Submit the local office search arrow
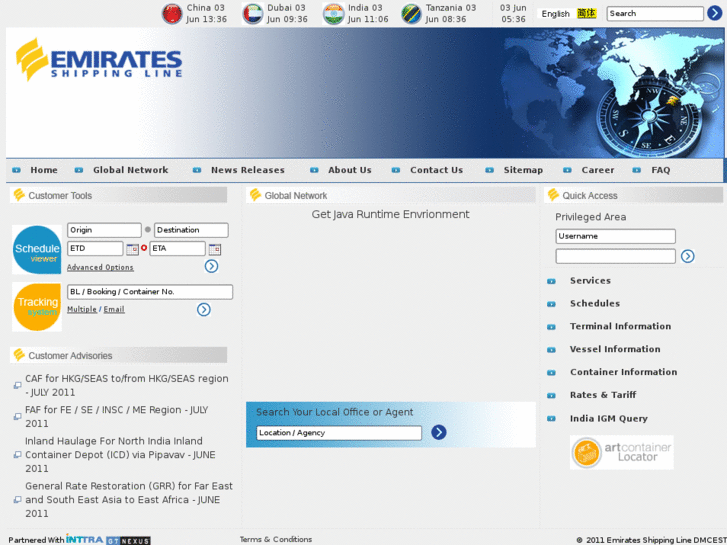Image resolution: width=727 pixels, height=545 pixels. [439, 432]
